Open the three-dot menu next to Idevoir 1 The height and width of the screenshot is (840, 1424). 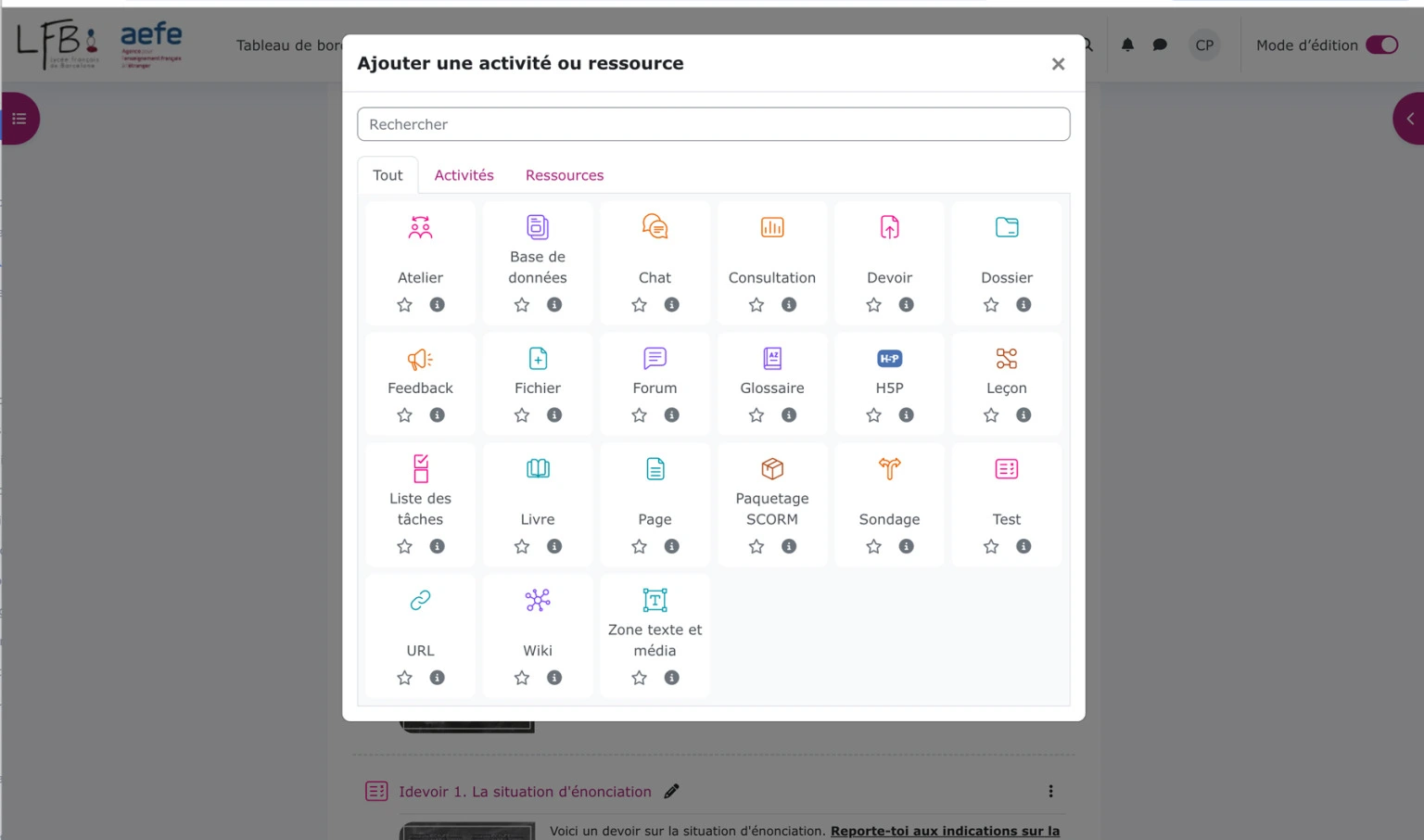[1050, 791]
